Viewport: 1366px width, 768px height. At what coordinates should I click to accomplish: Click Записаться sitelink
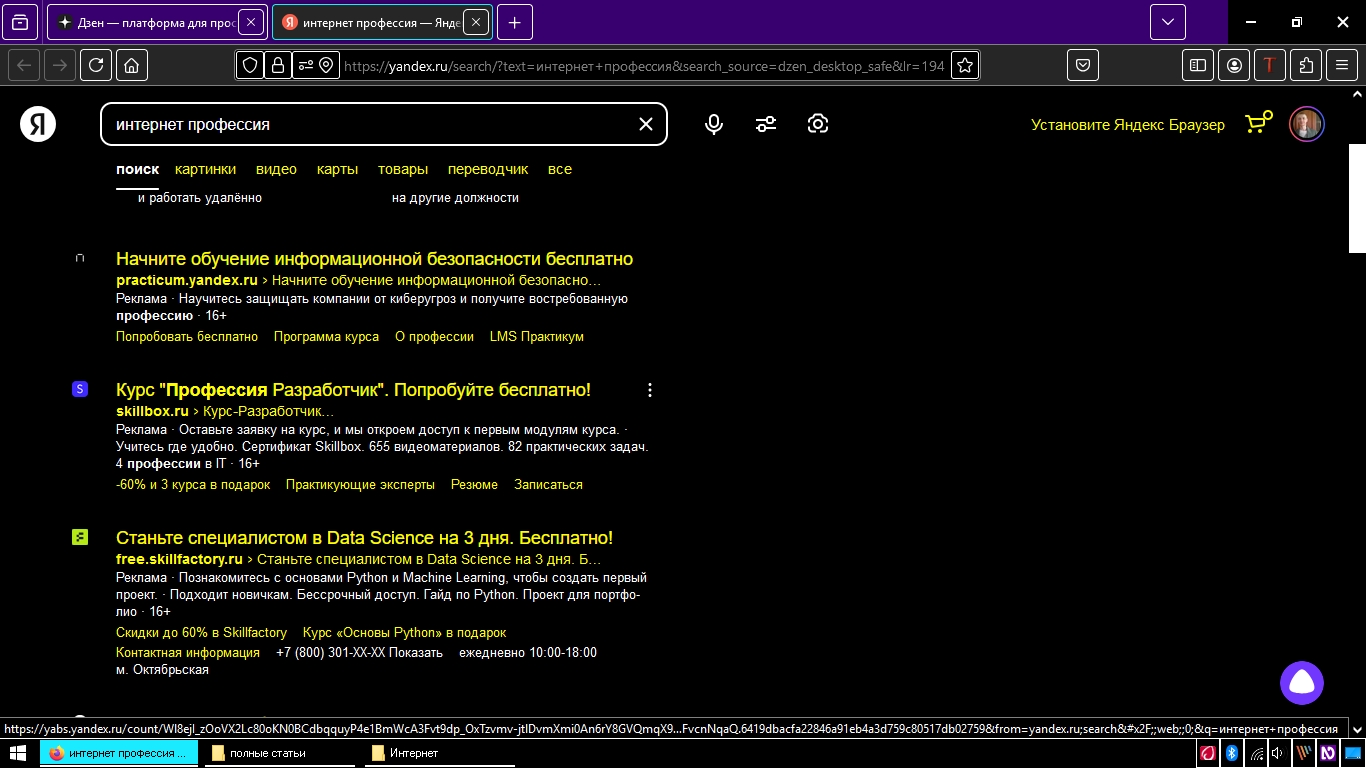pyautogui.click(x=548, y=485)
